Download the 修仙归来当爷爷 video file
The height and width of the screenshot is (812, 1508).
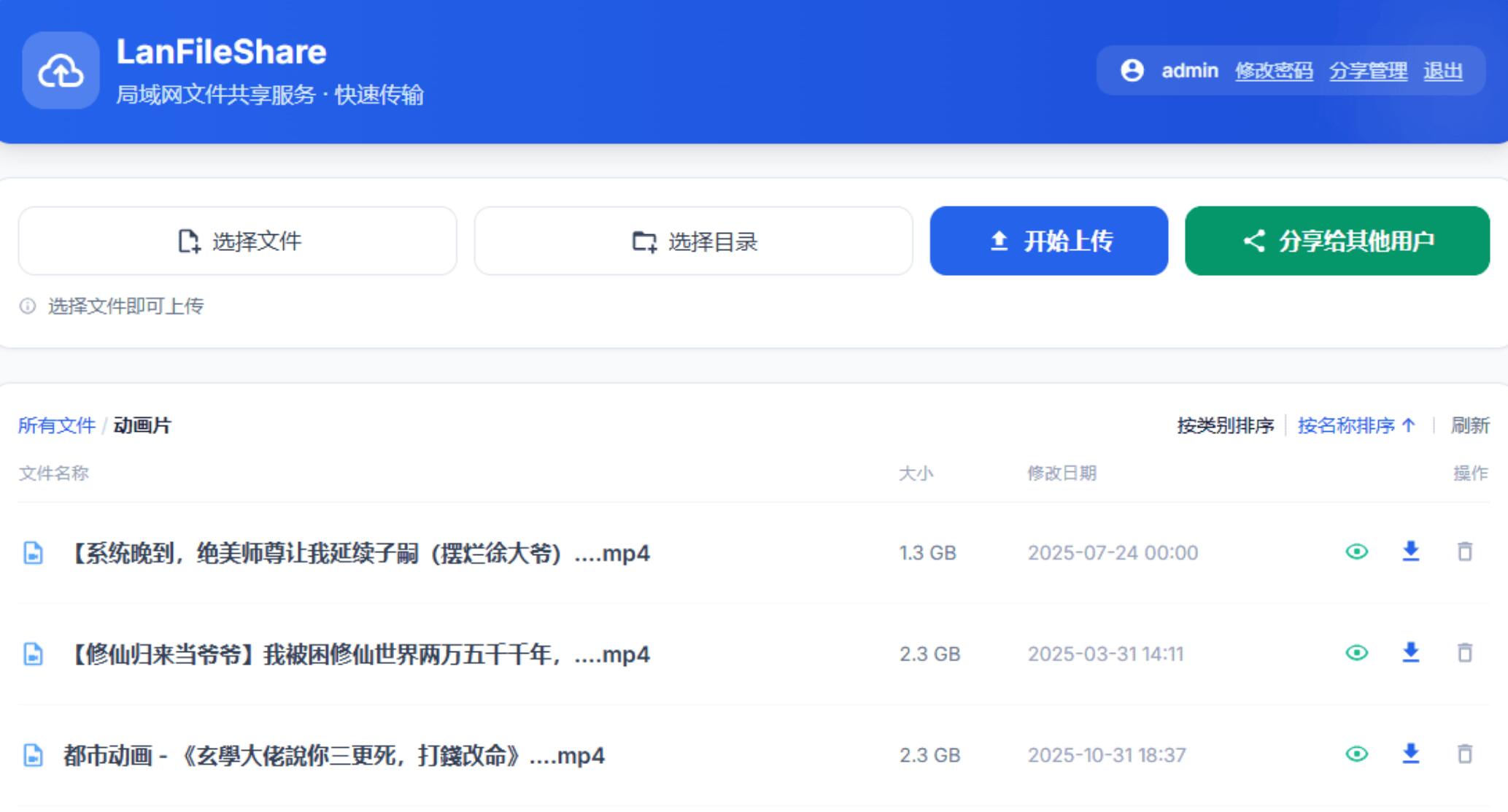(x=1411, y=652)
